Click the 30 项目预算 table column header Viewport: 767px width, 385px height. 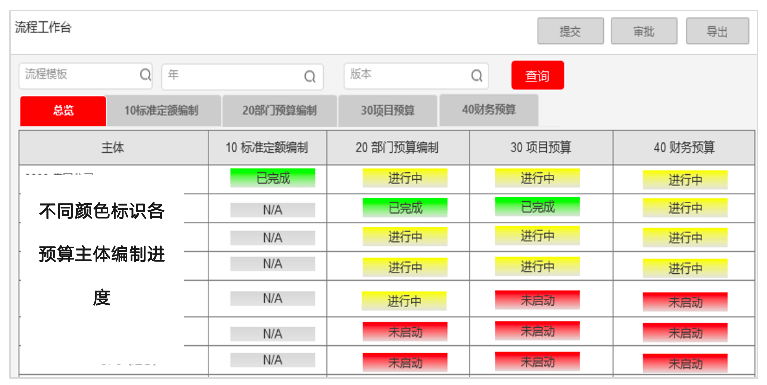click(541, 147)
